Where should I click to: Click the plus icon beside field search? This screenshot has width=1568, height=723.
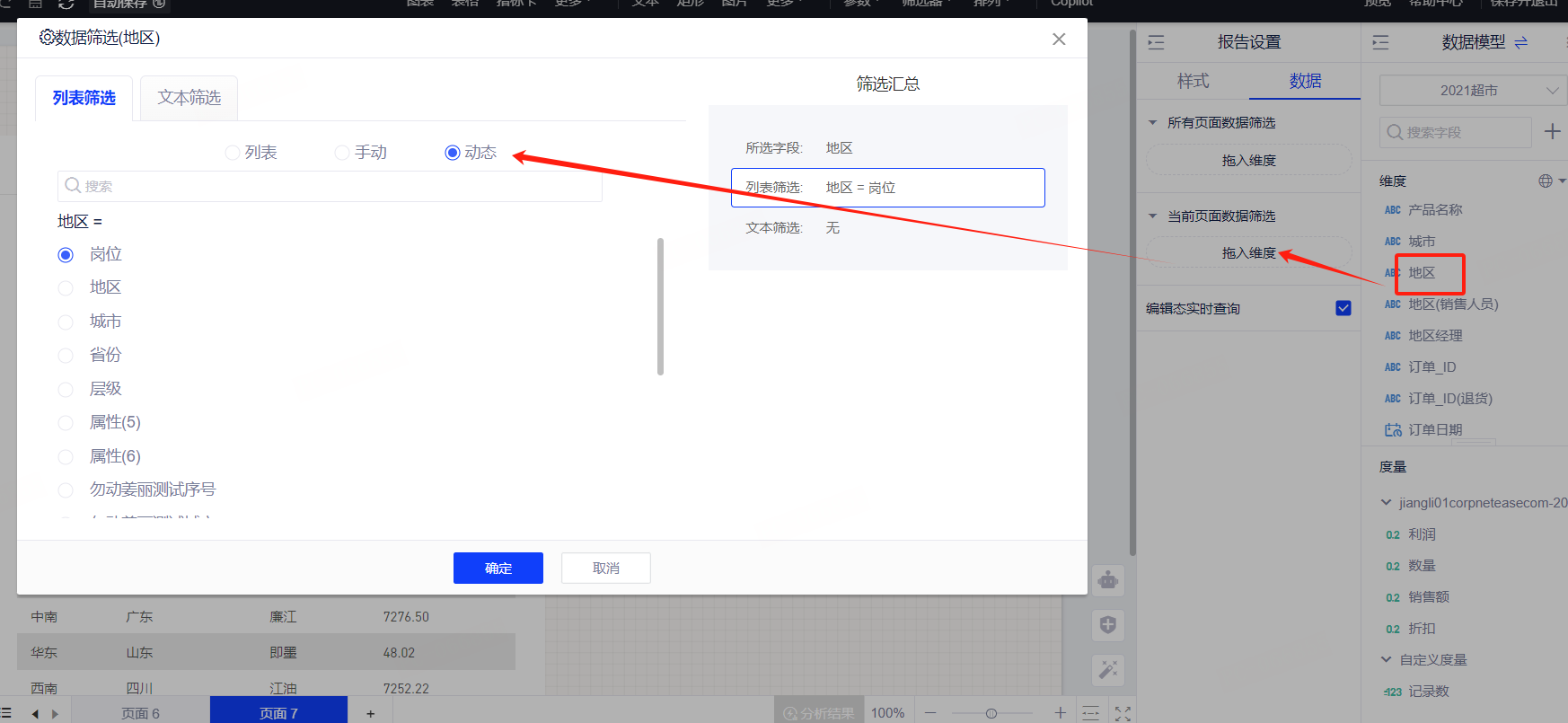[x=1552, y=132]
